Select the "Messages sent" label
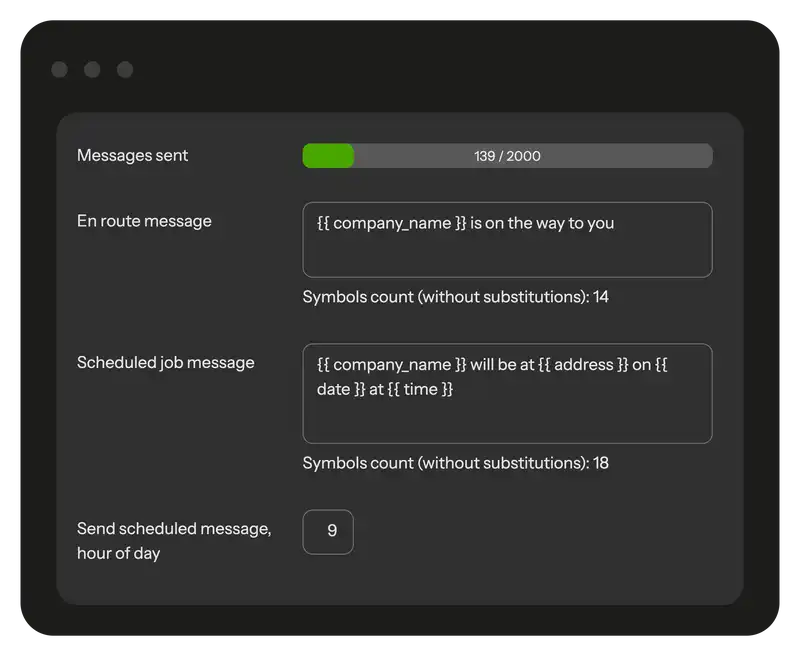Screen dimensions: 800x656 [x=132, y=155]
